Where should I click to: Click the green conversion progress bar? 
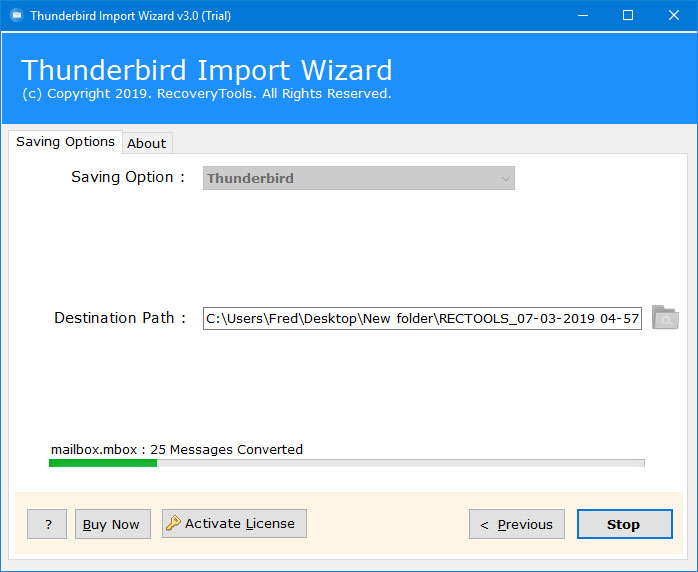103,463
